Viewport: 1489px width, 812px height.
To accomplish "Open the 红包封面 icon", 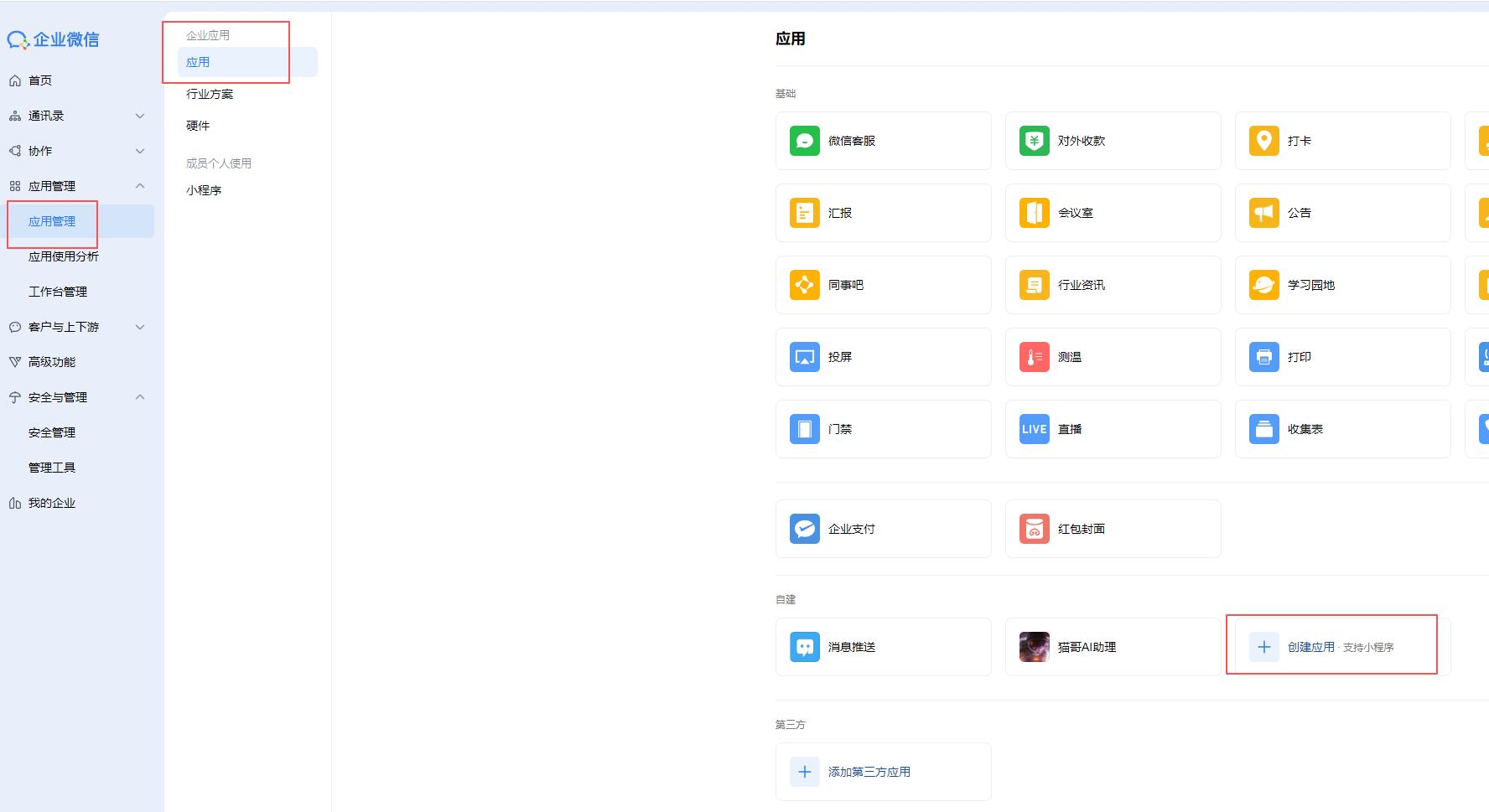I will [1034, 529].
